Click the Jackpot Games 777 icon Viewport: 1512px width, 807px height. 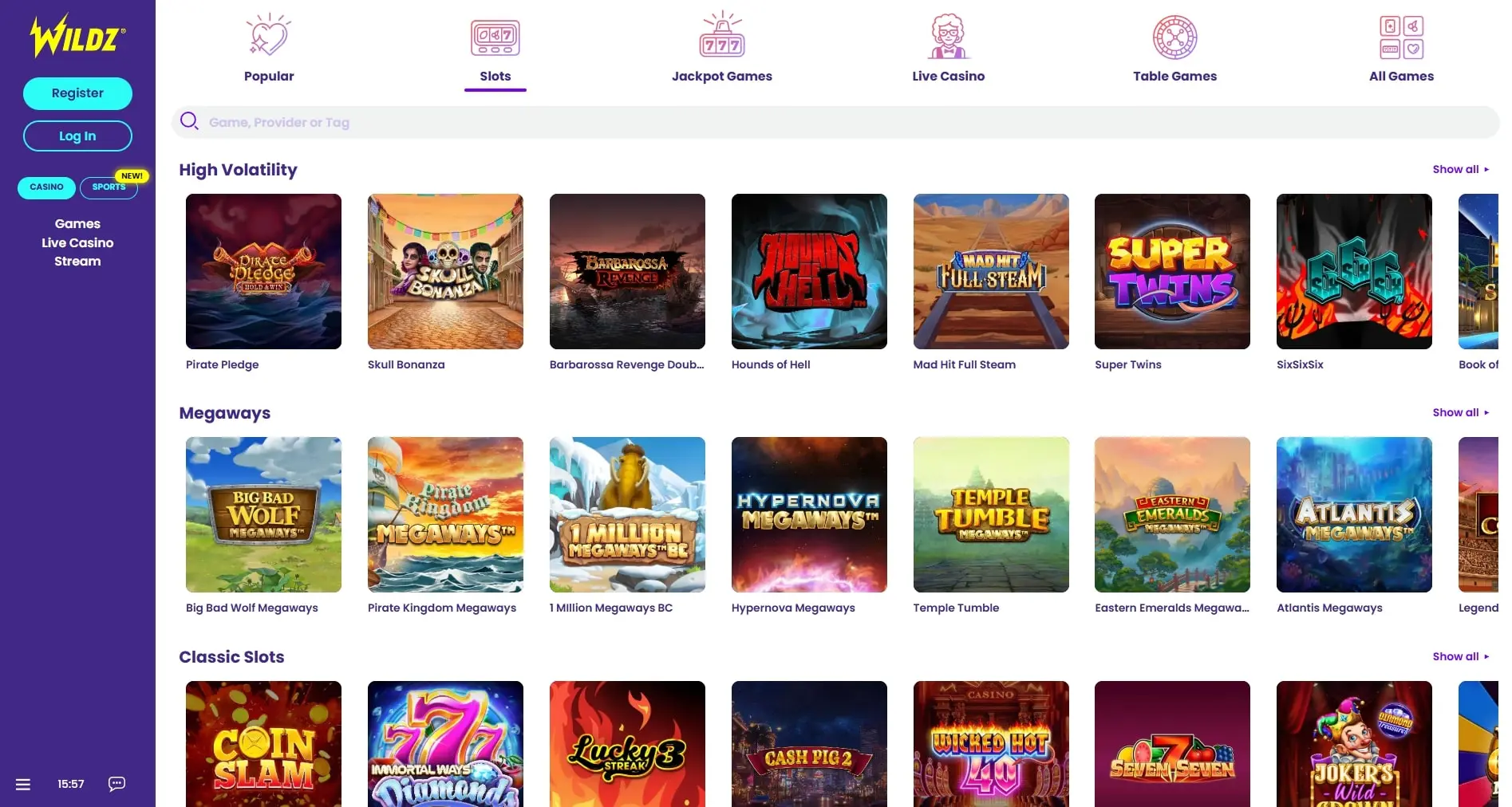pyautogui.click(x=722, y=35)
